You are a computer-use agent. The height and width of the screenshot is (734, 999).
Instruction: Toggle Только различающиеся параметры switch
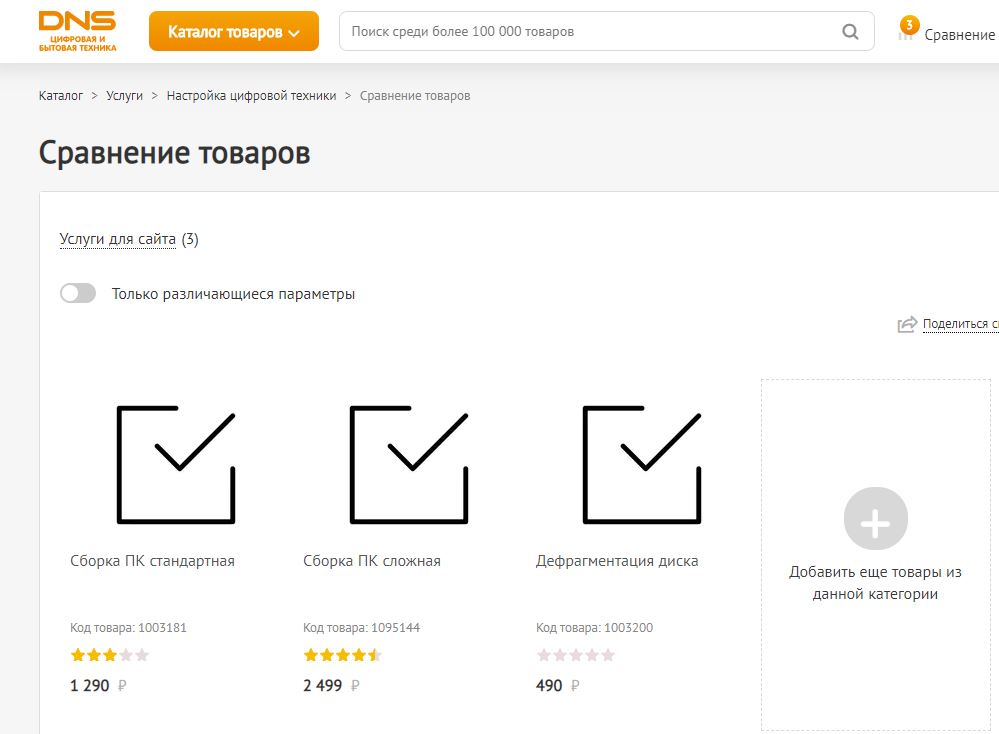click(78, 293)
